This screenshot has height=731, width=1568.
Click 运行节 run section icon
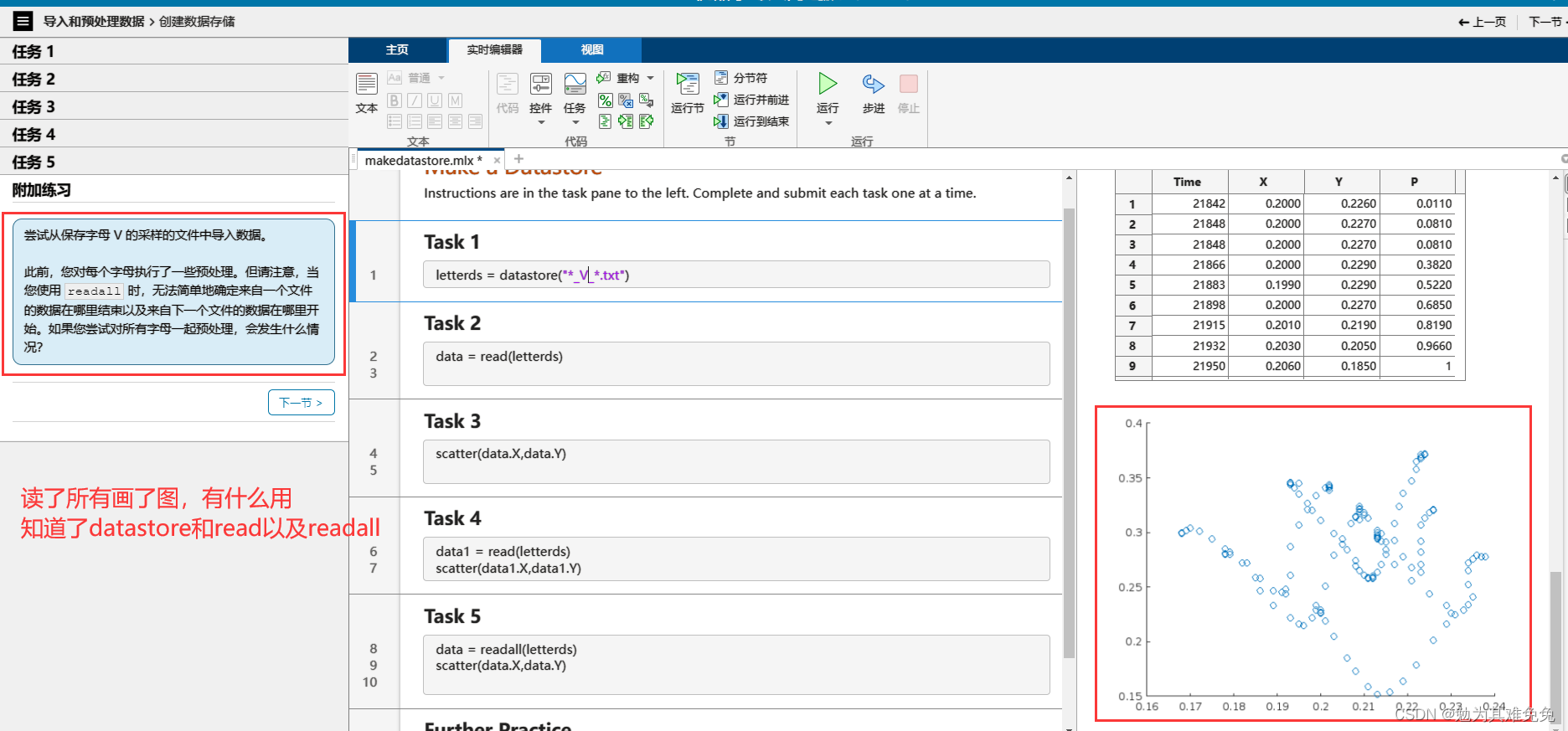(x=688, y=93)
